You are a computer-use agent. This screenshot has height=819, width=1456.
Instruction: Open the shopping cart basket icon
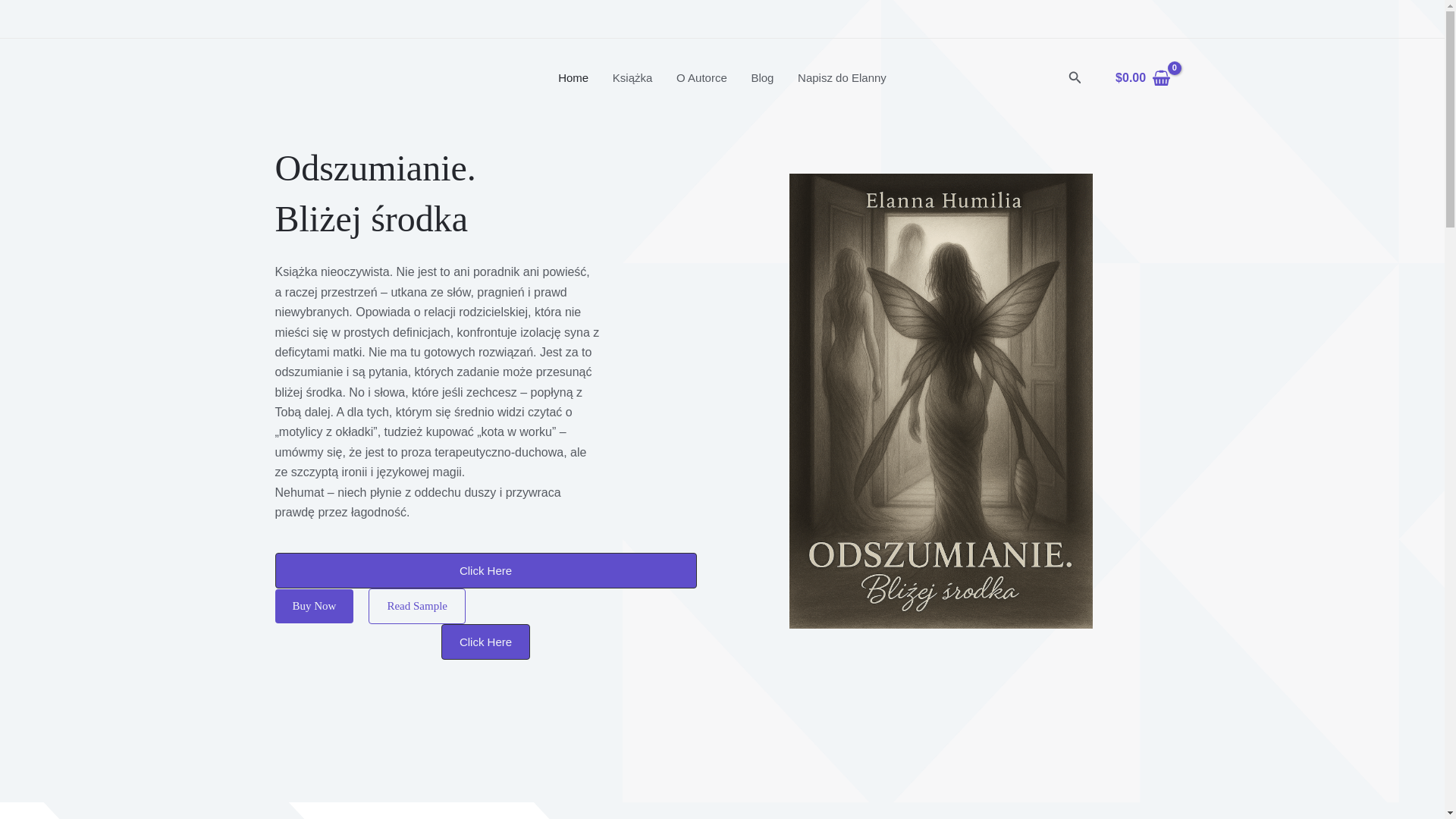1161,79
